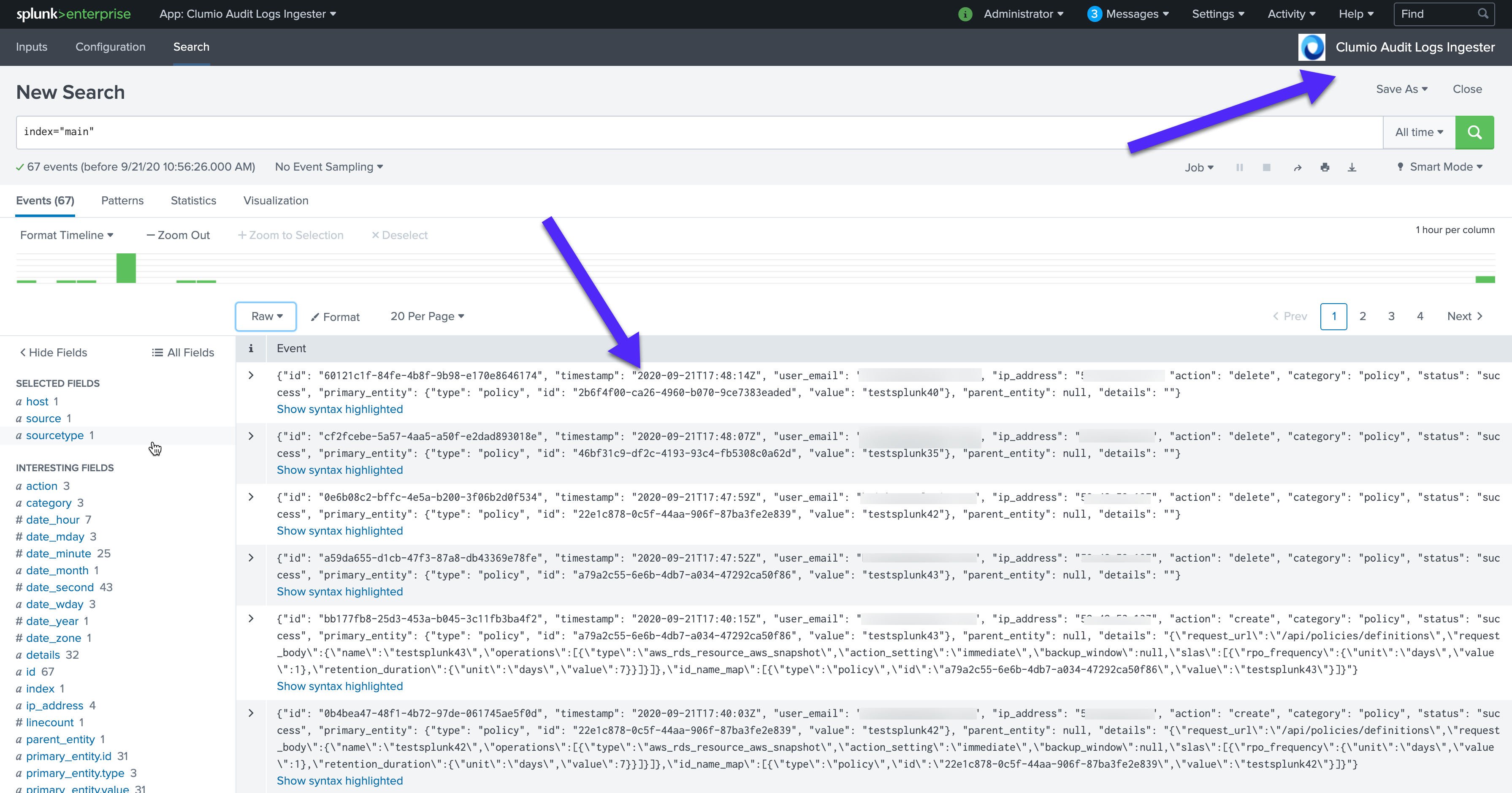Open the Raw display dropdown

(x=266, y=316)
